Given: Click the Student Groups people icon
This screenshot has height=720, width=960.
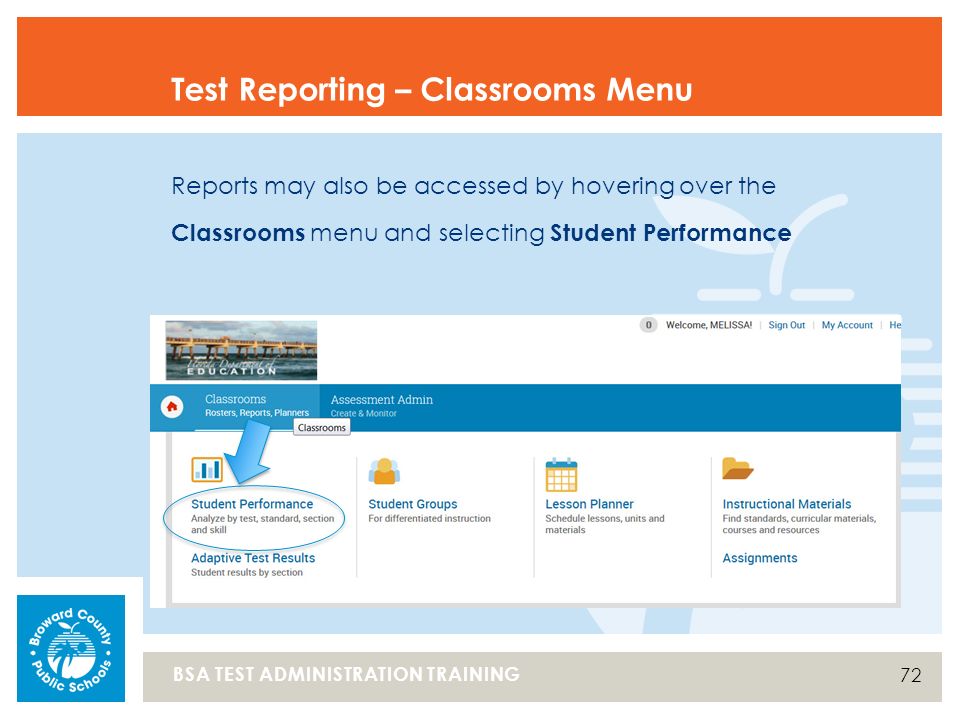Looking at the screenshot, I should (384, 471).
